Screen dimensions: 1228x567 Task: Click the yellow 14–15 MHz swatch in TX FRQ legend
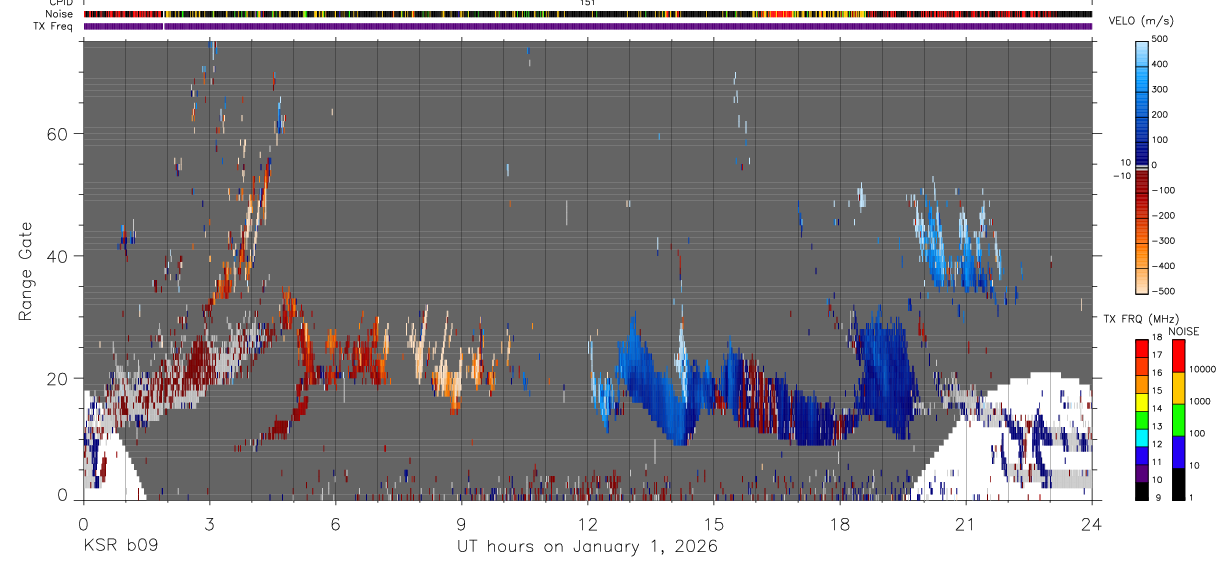click(1142, 402)
